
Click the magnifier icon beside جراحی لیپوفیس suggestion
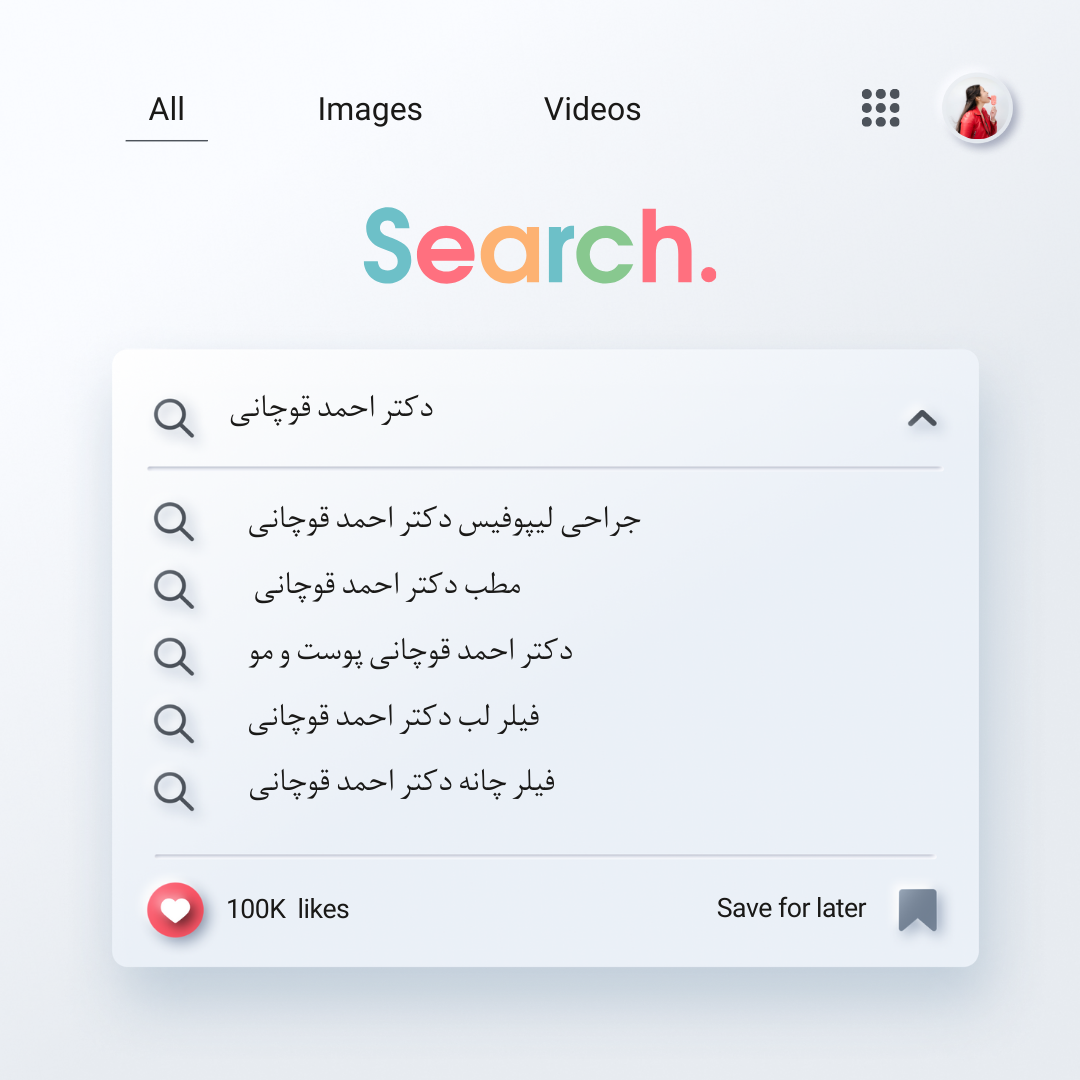173,522
